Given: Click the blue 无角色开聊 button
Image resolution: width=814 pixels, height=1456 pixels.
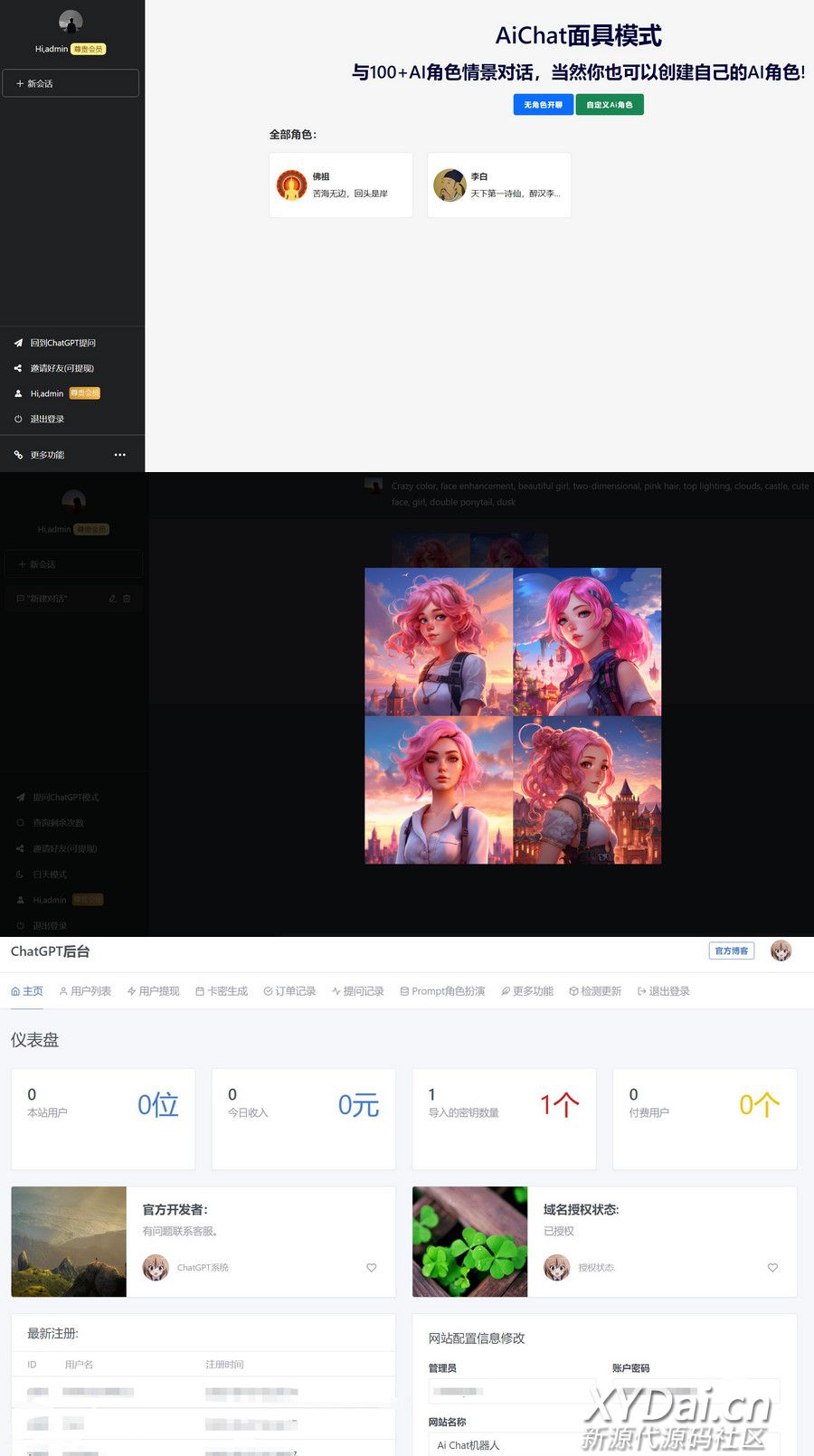Looking at the screenshot, I should point(543,105).
